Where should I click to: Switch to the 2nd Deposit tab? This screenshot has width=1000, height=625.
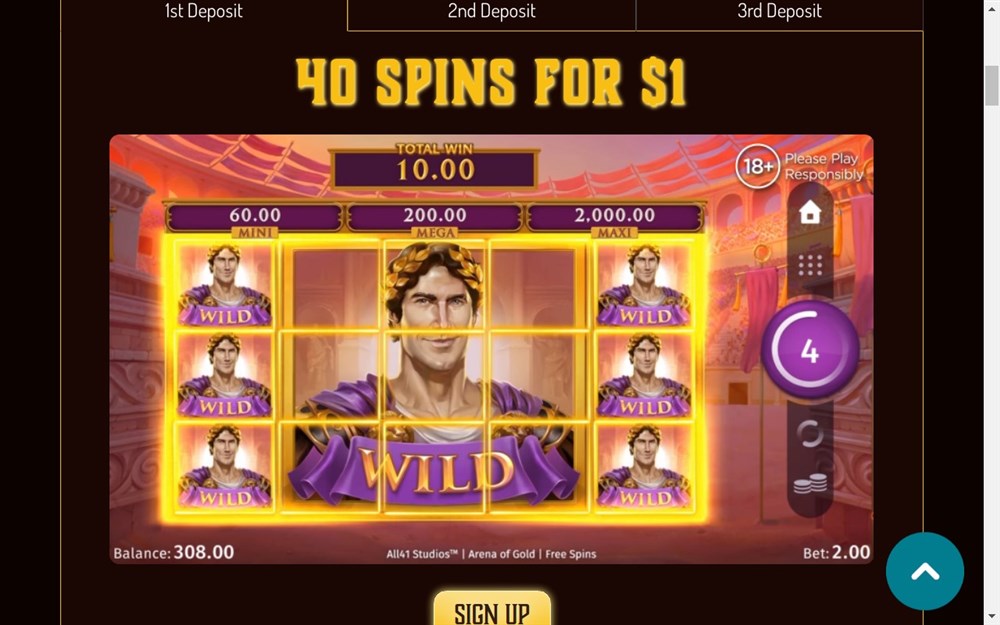tap(492, 13)
